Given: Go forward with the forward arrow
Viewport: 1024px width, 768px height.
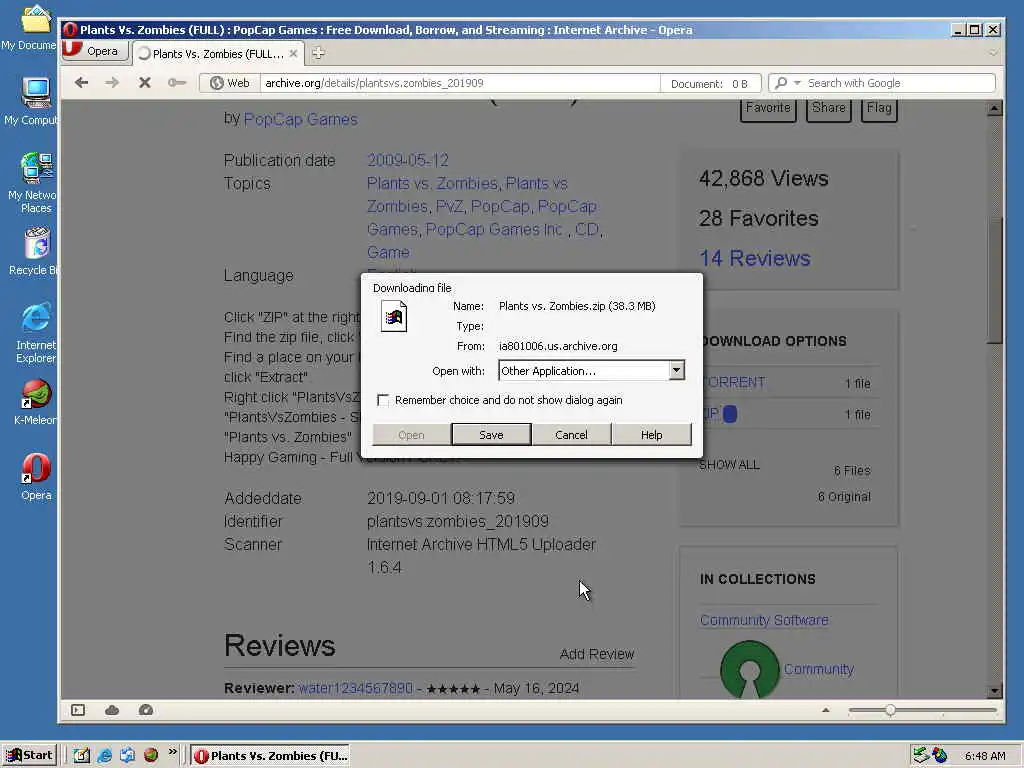Looking at the screenshot, I should point(112,83).
